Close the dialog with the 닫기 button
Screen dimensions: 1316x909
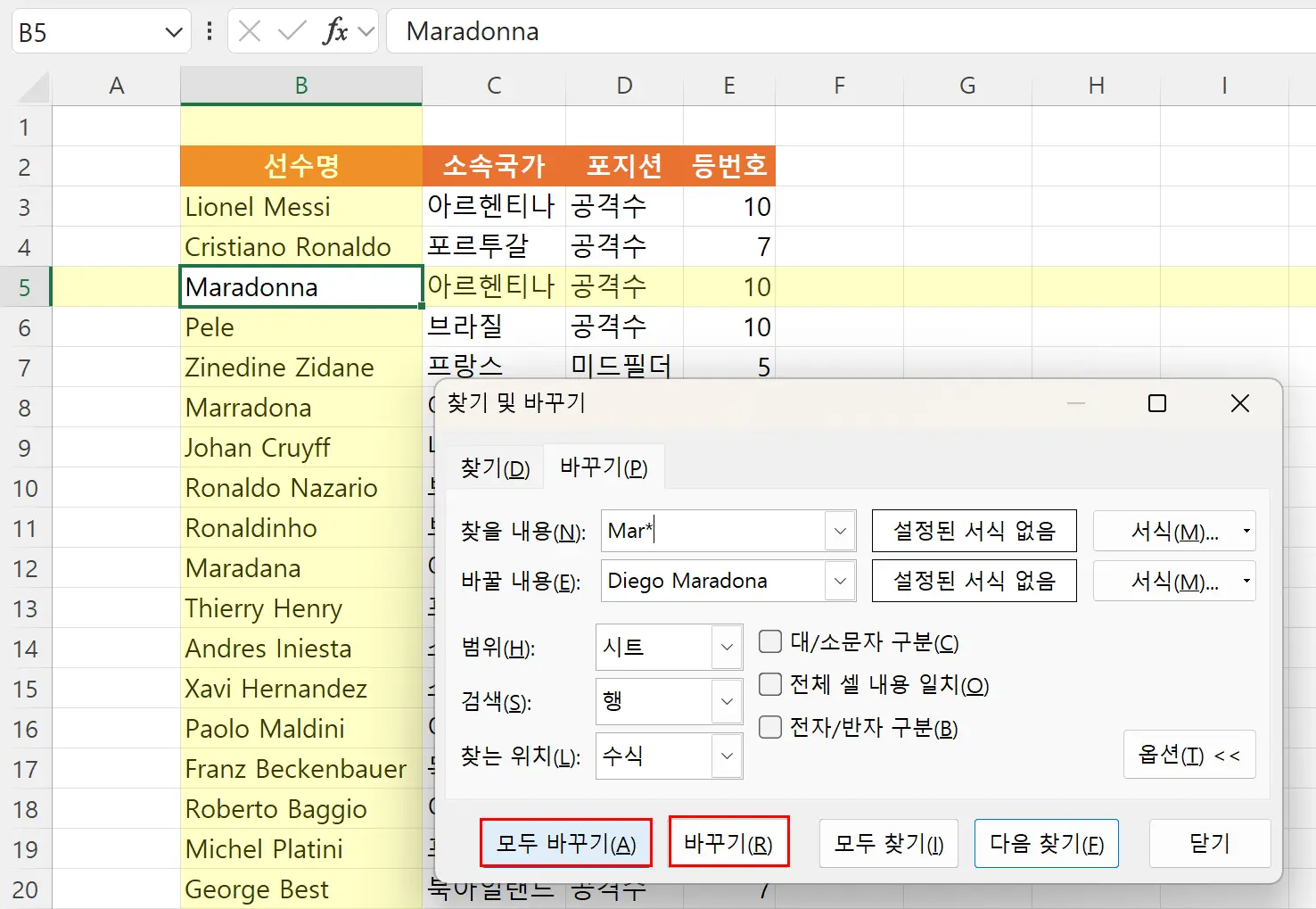pos(1210,843)
